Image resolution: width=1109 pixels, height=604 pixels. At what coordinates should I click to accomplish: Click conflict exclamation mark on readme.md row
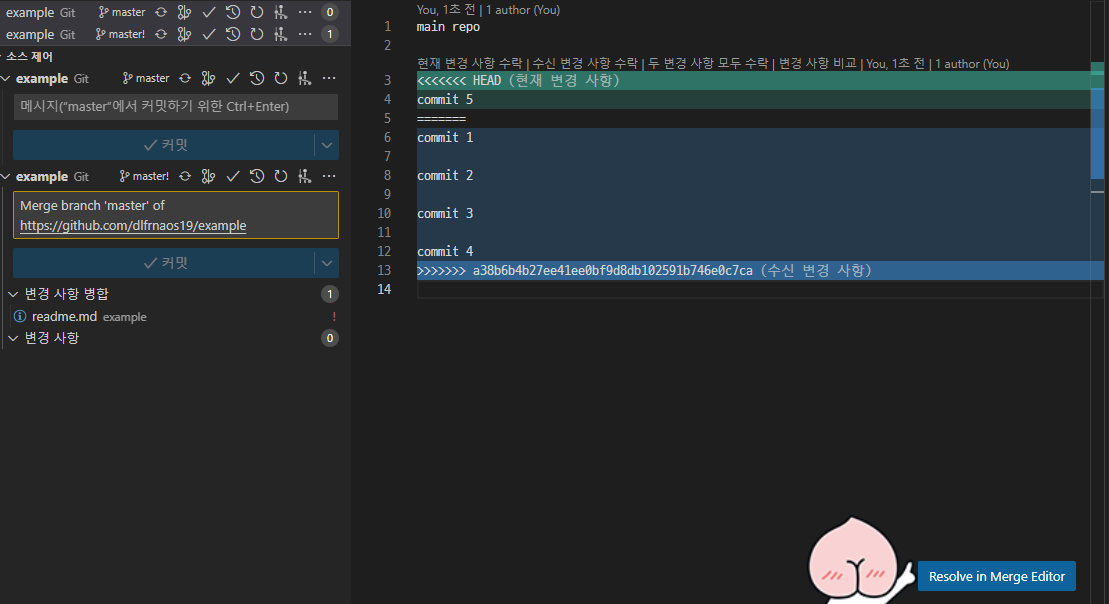334,317
